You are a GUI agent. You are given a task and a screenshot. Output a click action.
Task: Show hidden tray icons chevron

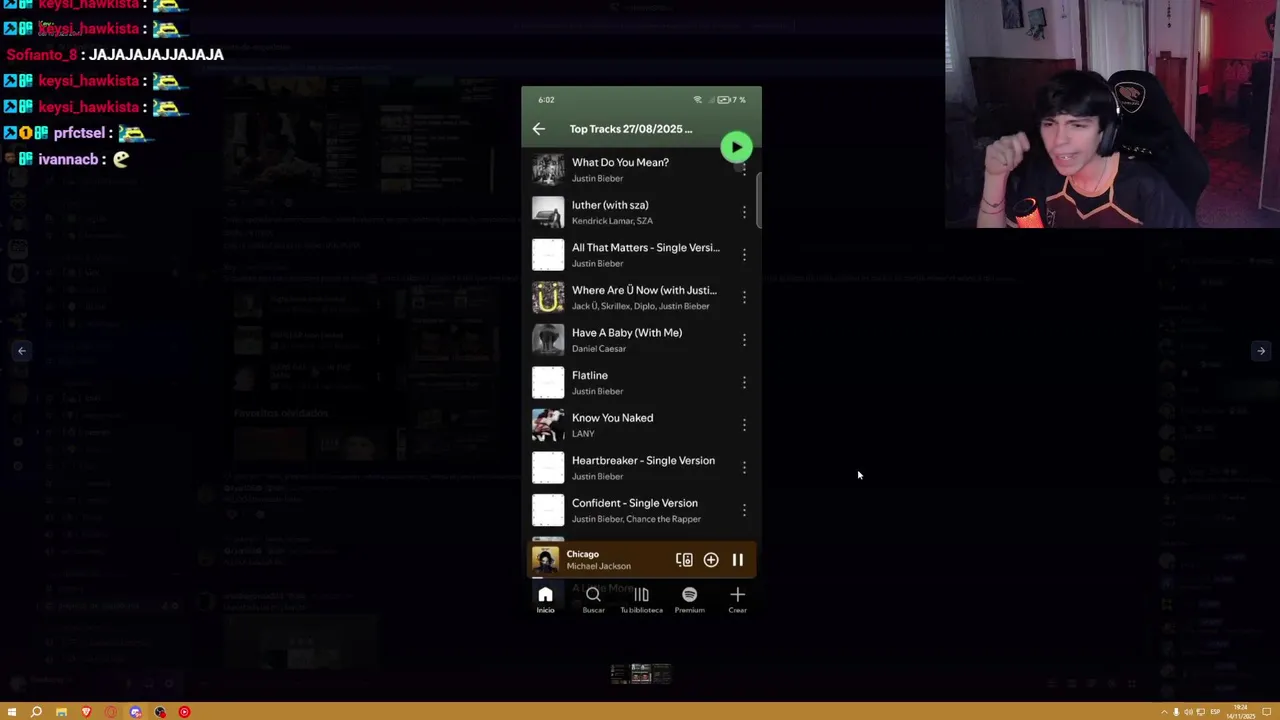[x=1164, y=712]
